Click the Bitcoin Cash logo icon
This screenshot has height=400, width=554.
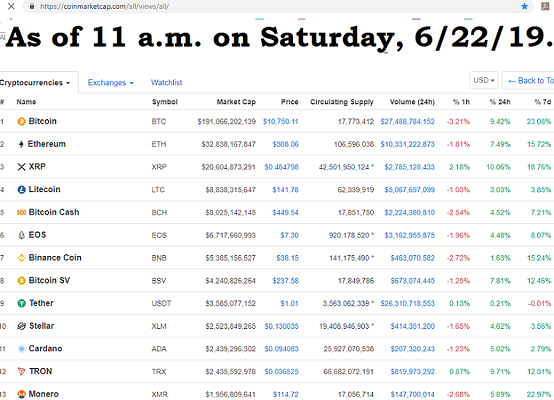point(22,212)
